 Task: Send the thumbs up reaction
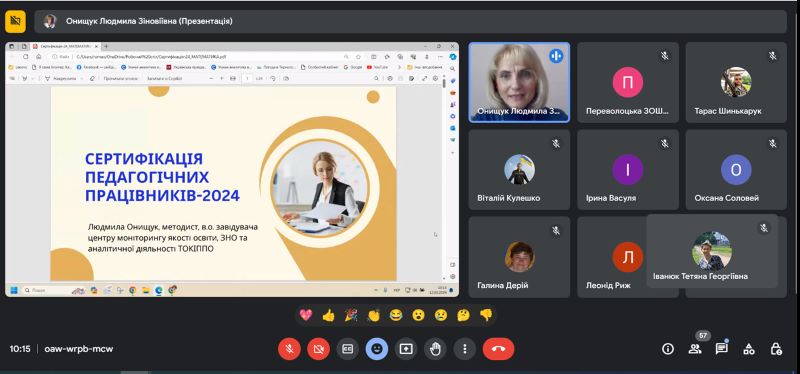[x=328, y=315]
